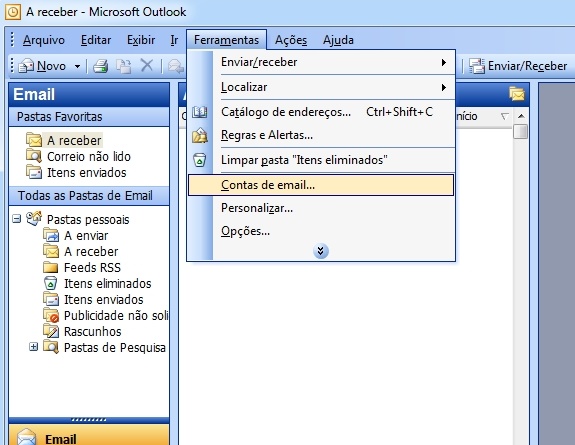Select the Rascunhos folder

pos(92,331)
